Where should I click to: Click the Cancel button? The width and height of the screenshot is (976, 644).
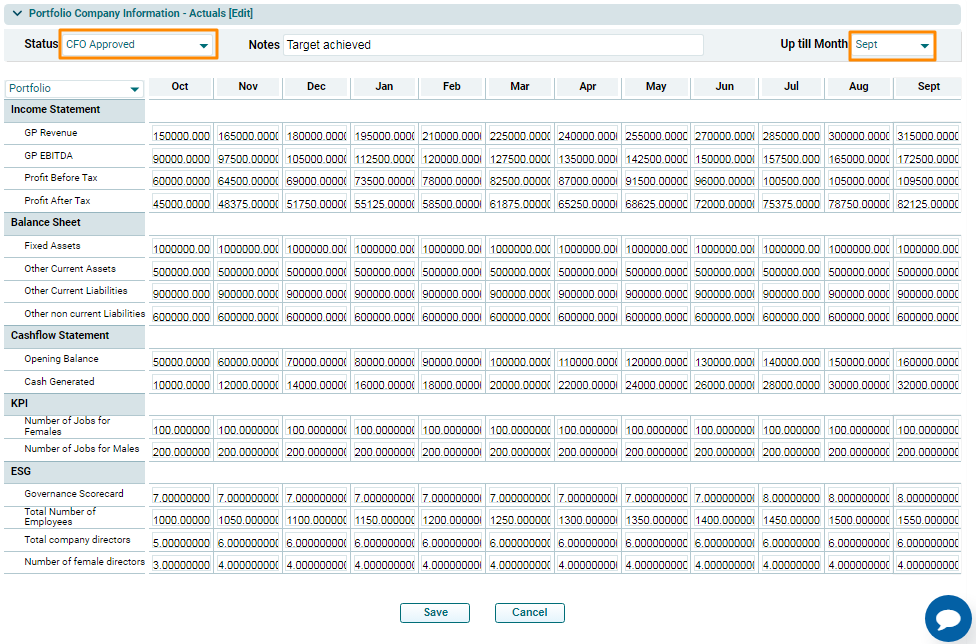click(x=529, y=613)
